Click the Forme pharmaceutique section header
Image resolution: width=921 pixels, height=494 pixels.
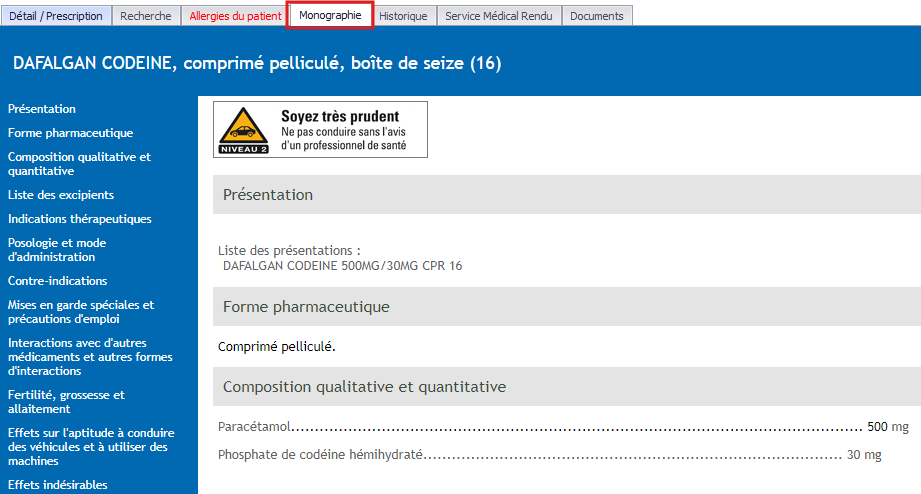[567, 307]
